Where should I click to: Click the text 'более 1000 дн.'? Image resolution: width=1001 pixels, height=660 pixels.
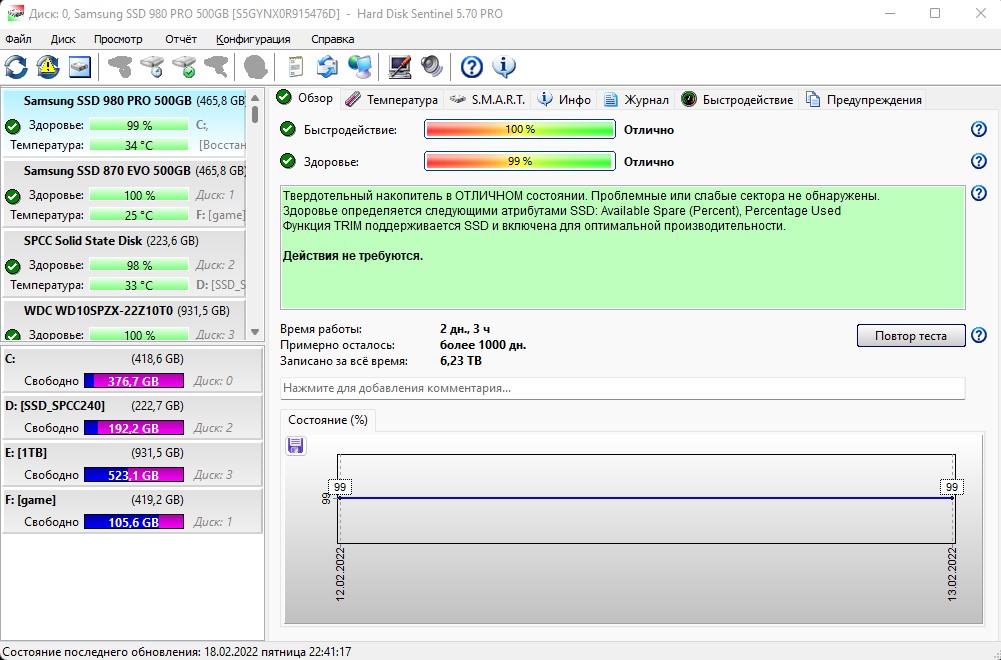(x=483, y=345)
